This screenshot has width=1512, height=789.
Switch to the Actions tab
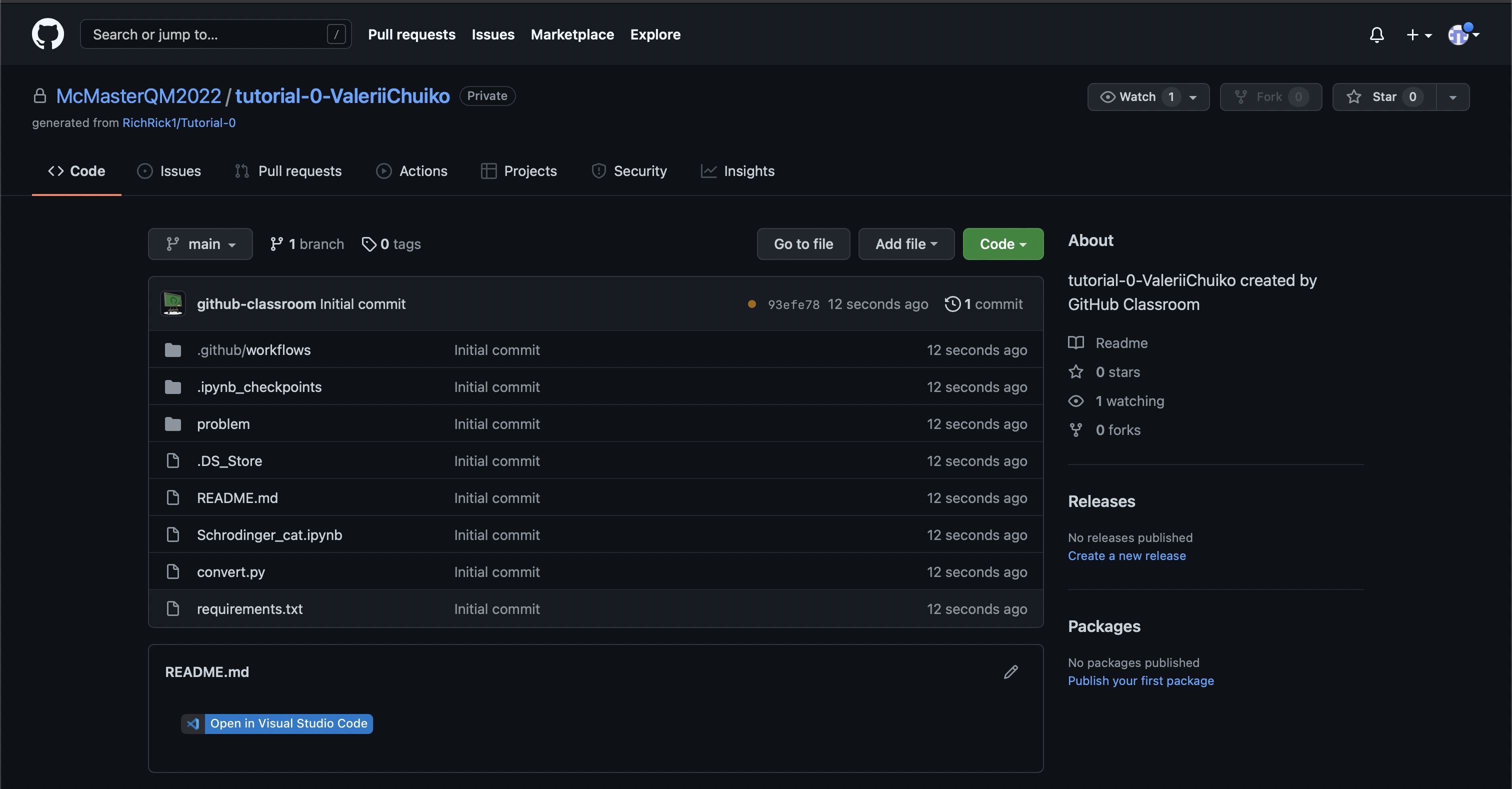(x=412, y=171)
